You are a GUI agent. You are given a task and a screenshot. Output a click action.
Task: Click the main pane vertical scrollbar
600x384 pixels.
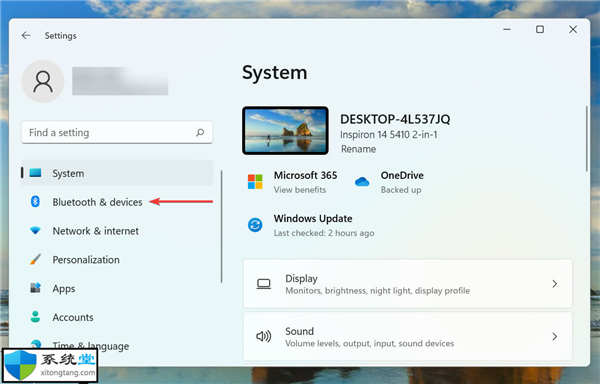click(x=587, y=138)
